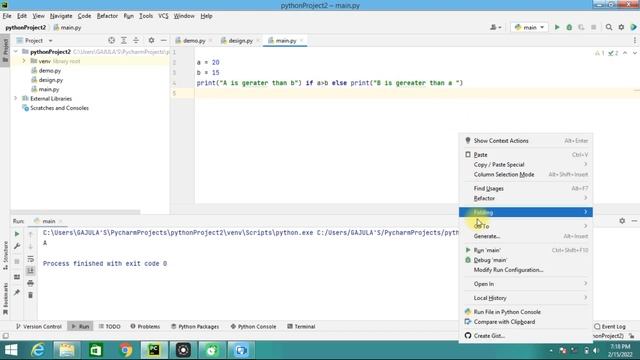The image size is (640, 360).
Task: Toggle scroll to end icon in Run console
Action: [x=31, y=271]
